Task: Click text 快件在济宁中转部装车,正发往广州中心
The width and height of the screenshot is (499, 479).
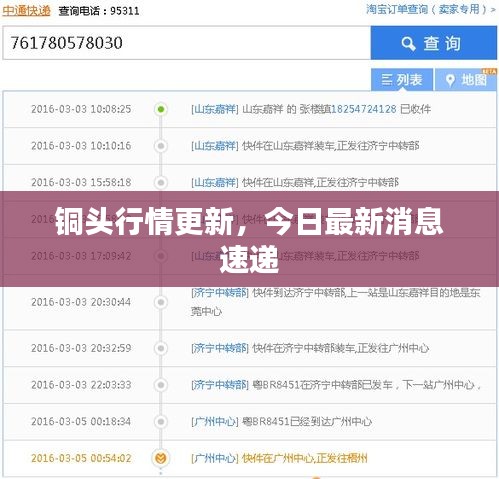Action: (x=341, y=348)
